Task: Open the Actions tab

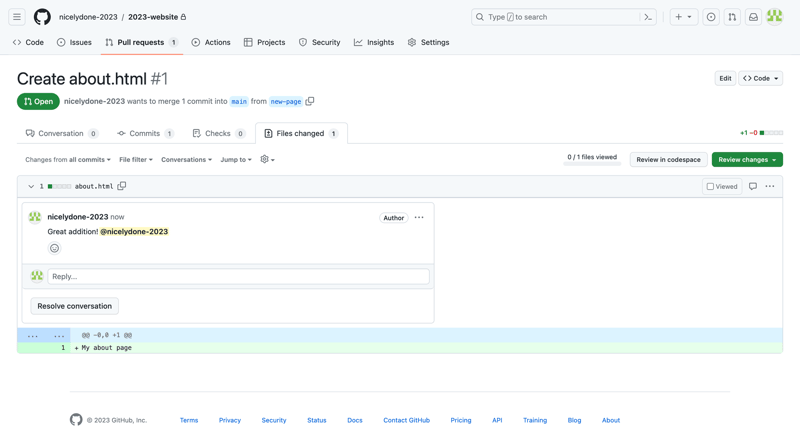Action: tap(211, 42)
